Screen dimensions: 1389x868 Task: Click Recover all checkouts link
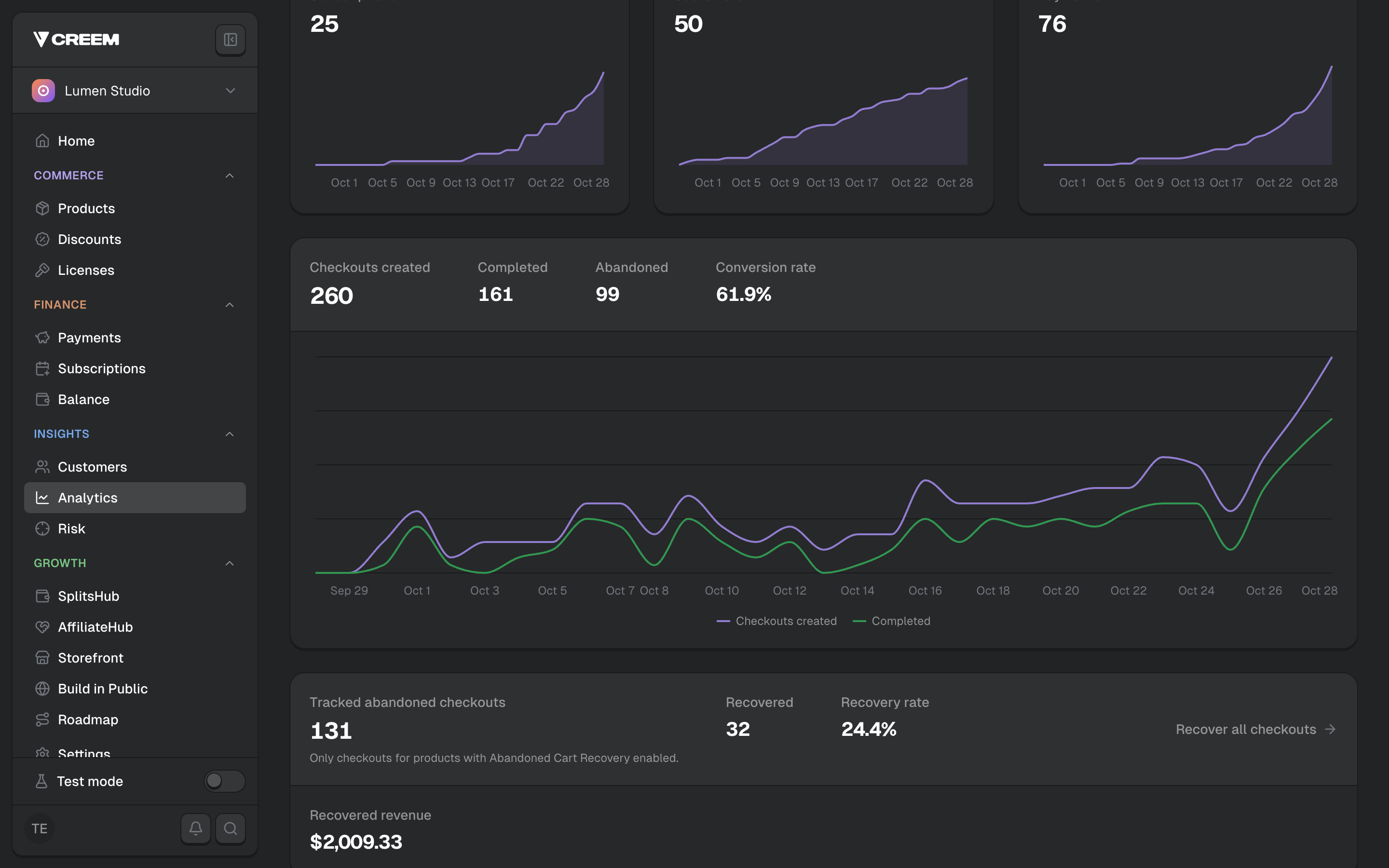[x=1256, y=729]
